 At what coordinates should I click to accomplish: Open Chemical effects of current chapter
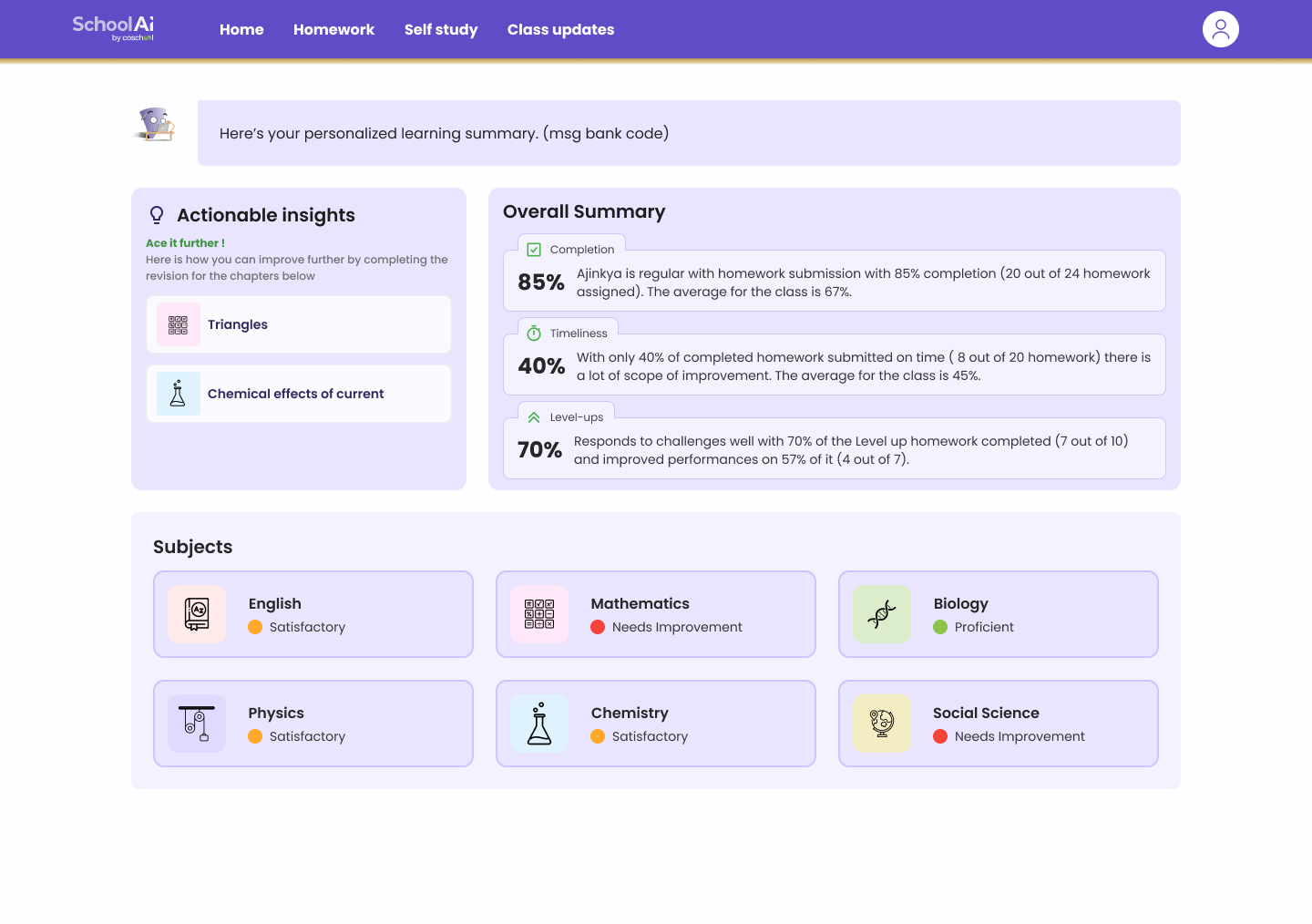[299, 394]
